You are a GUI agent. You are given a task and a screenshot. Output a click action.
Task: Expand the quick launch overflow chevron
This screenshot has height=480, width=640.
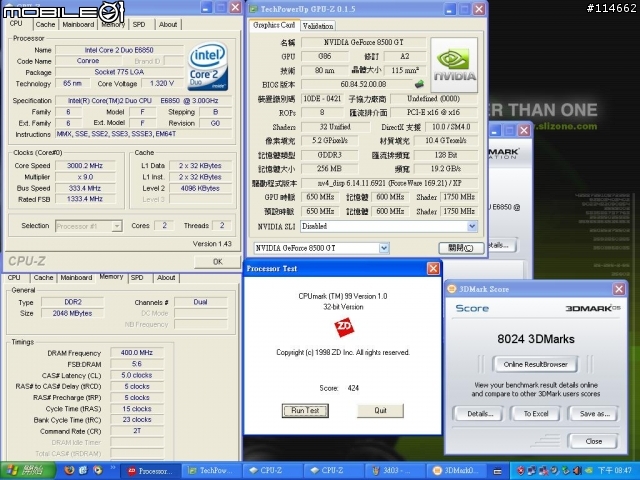point(113,468)
